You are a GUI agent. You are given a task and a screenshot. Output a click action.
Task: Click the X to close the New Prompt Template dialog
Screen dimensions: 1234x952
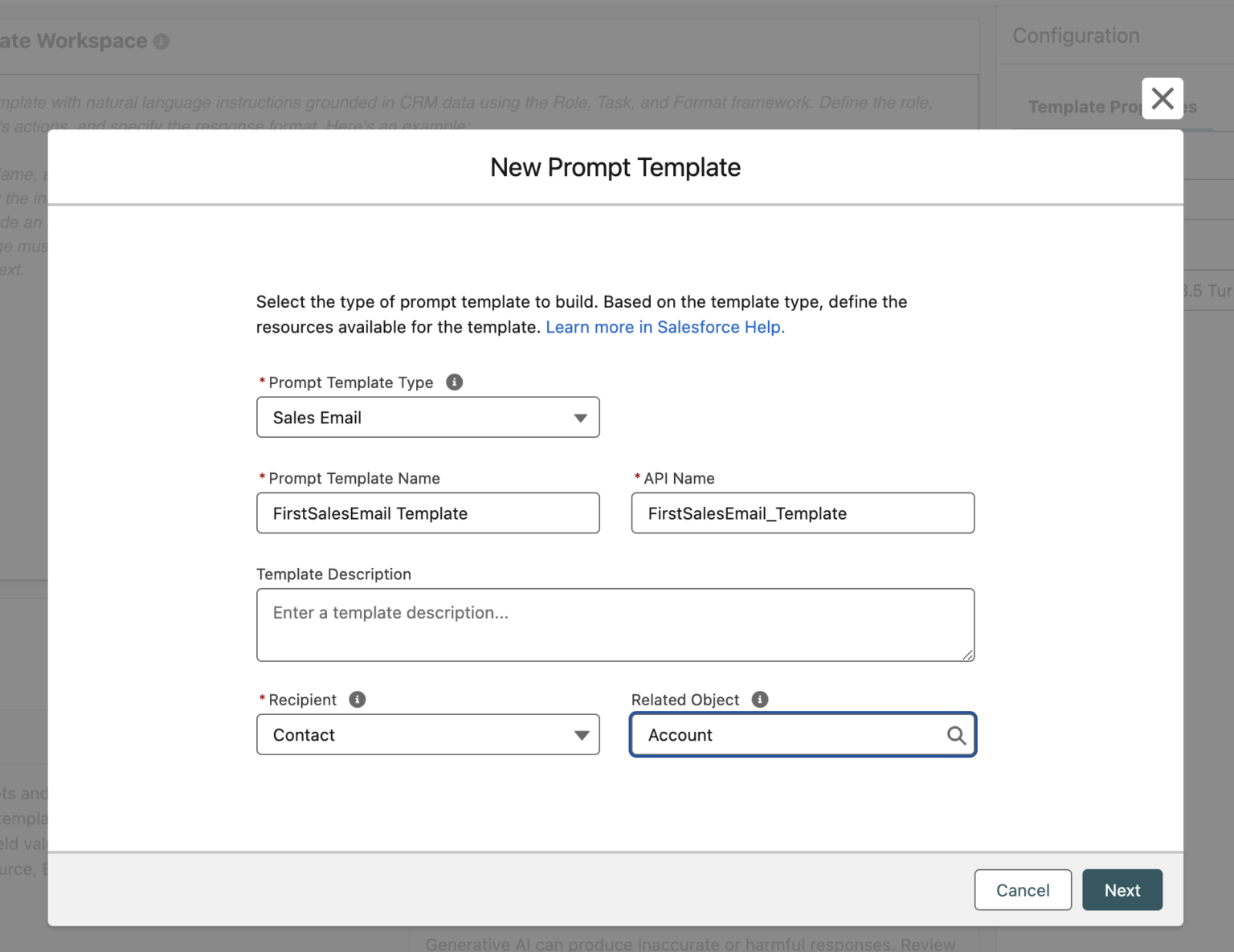coord(1162,98)
